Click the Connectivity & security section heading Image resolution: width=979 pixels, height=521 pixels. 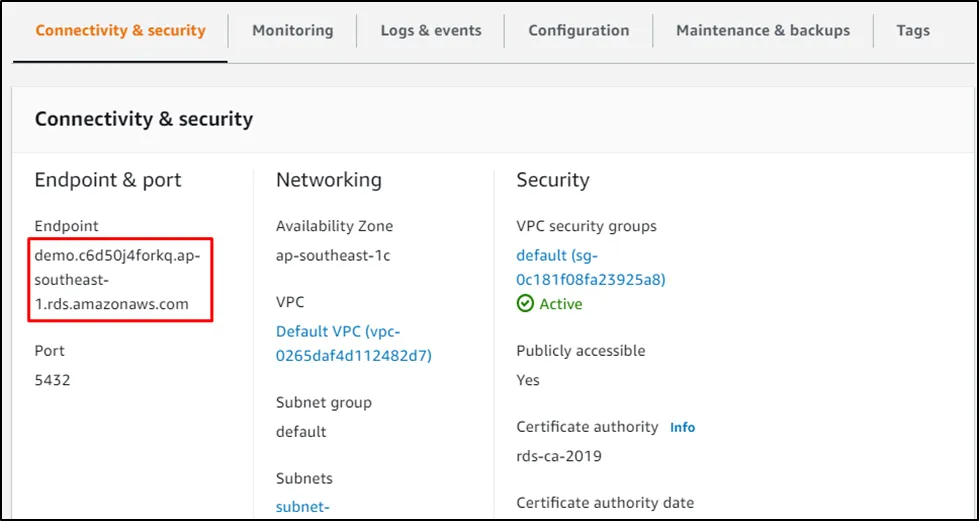click(143, 119)
